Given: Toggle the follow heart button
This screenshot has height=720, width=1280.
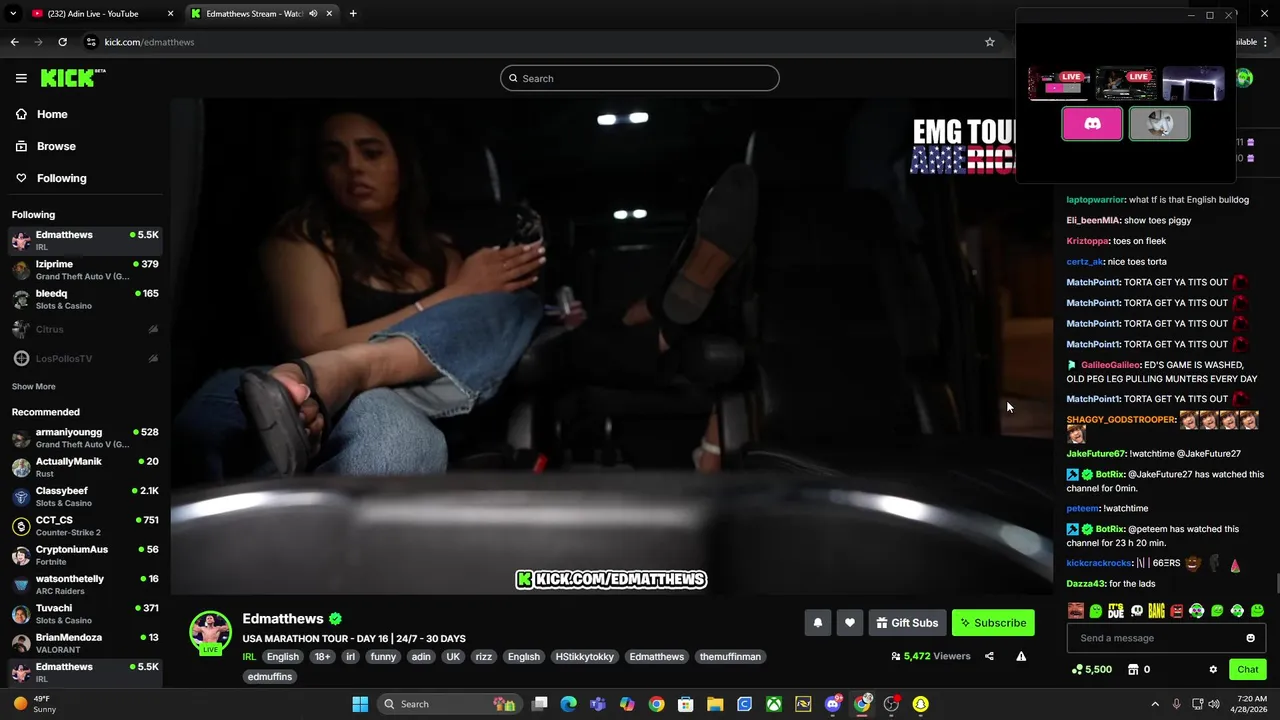Looking at the screenshot, I should pyautogui.click(x=850, y=623).
